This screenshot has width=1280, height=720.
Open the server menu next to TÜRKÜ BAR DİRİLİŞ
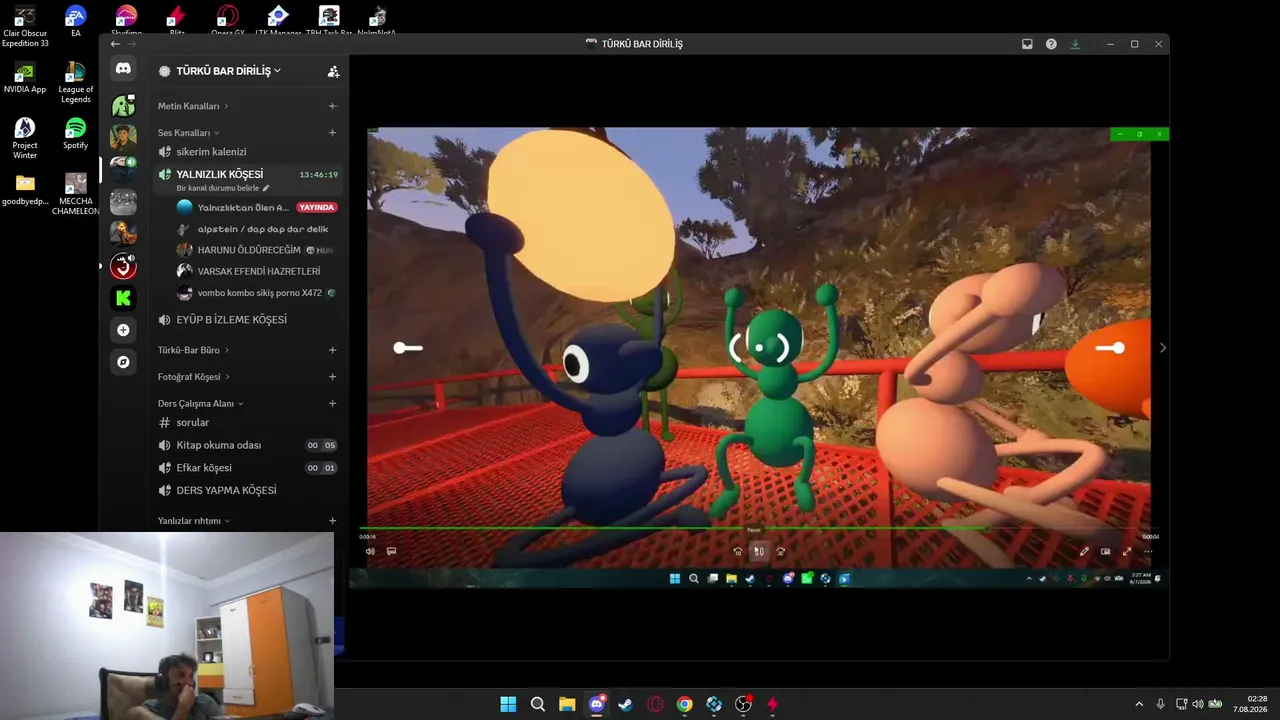point(277,71)
